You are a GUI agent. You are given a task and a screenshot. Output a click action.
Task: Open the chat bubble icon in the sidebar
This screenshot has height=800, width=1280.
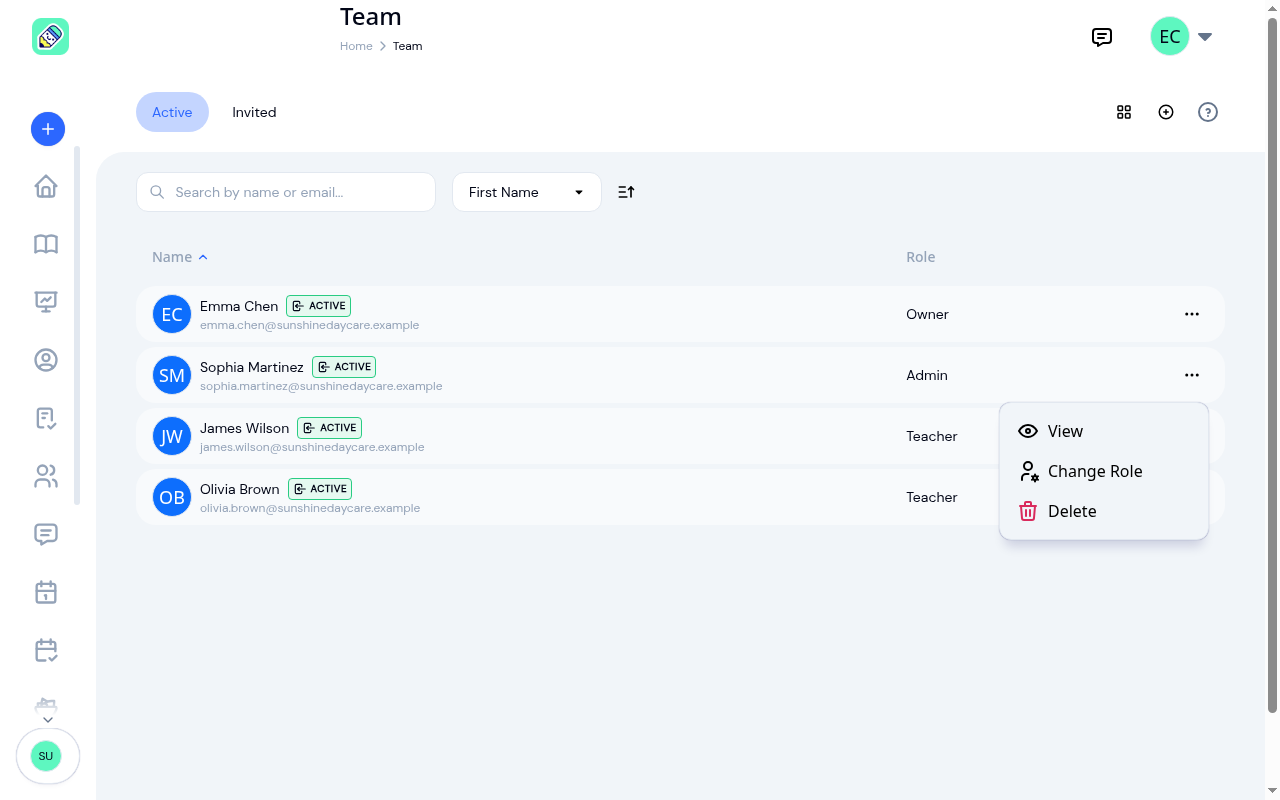pyautogui.click(x=46, y=534)
